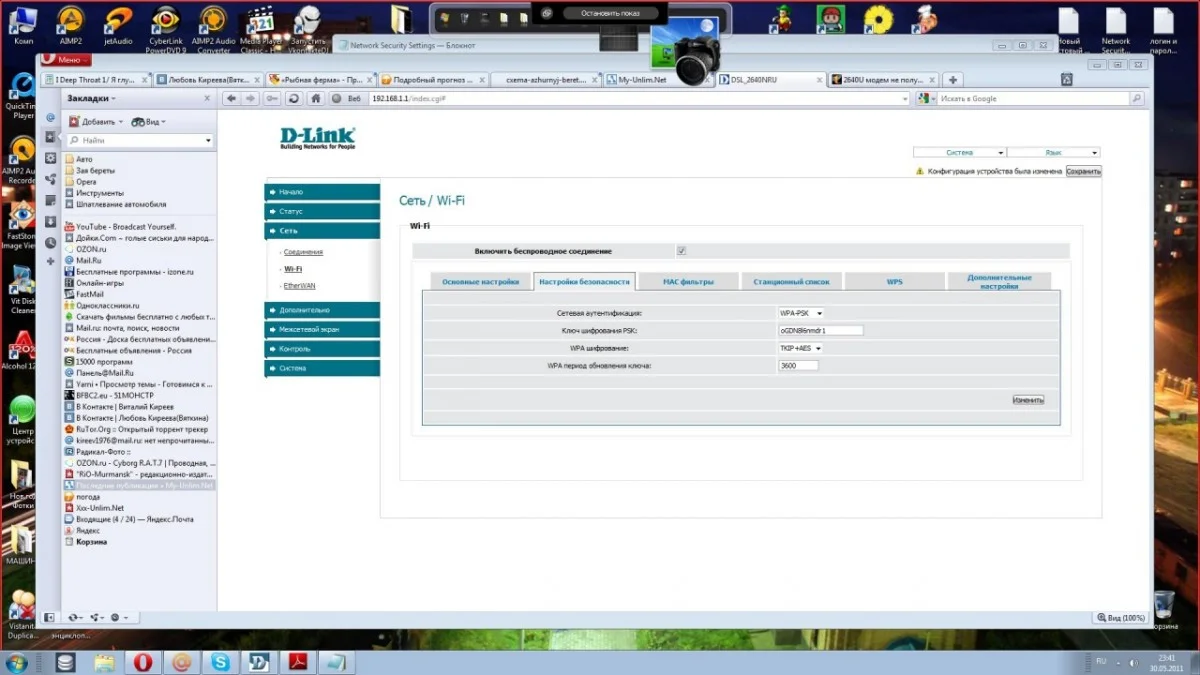The width and height of the screenshot is (1200, 675).
Task: Reload the page with the refresh icon
Action: coord(294,98)
